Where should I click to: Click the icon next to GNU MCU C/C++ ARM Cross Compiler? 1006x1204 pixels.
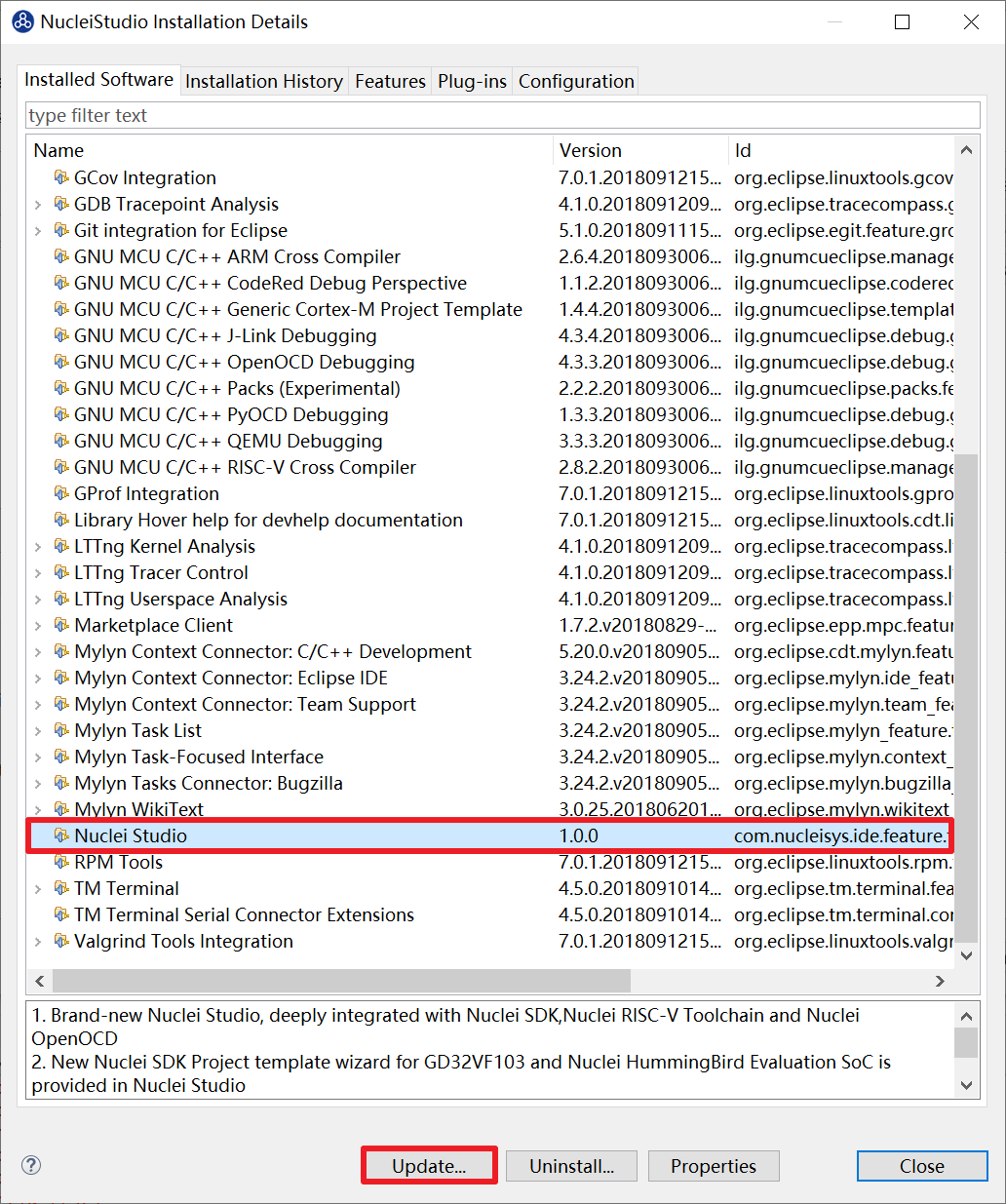(x=61, y=256)
